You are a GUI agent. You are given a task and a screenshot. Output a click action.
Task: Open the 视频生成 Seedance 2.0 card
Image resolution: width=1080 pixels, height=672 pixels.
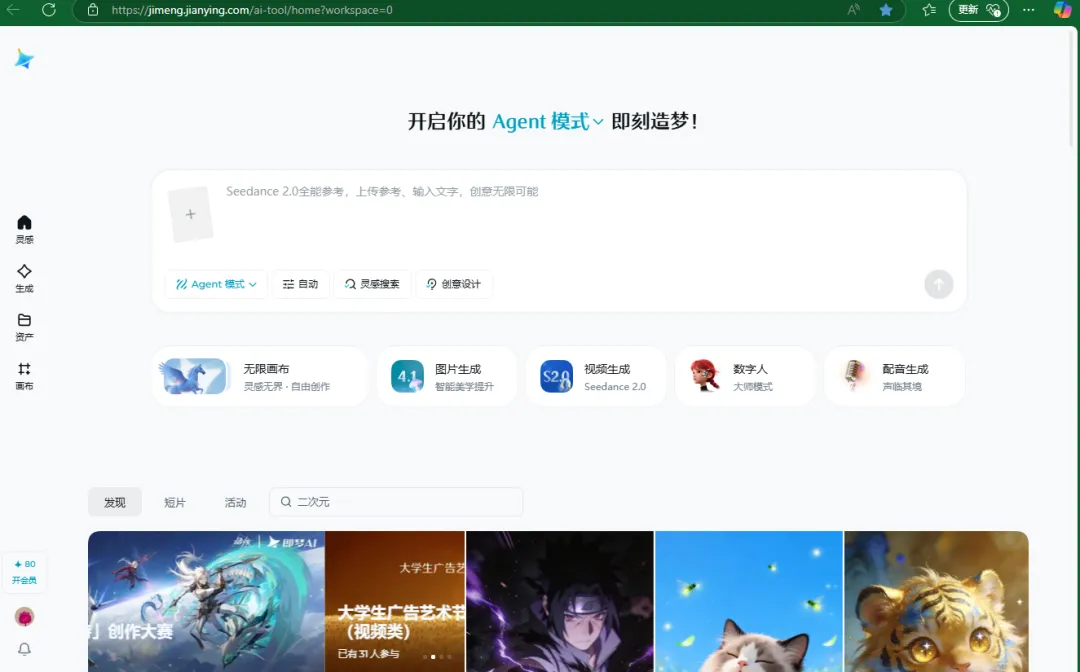click(596, 377)
